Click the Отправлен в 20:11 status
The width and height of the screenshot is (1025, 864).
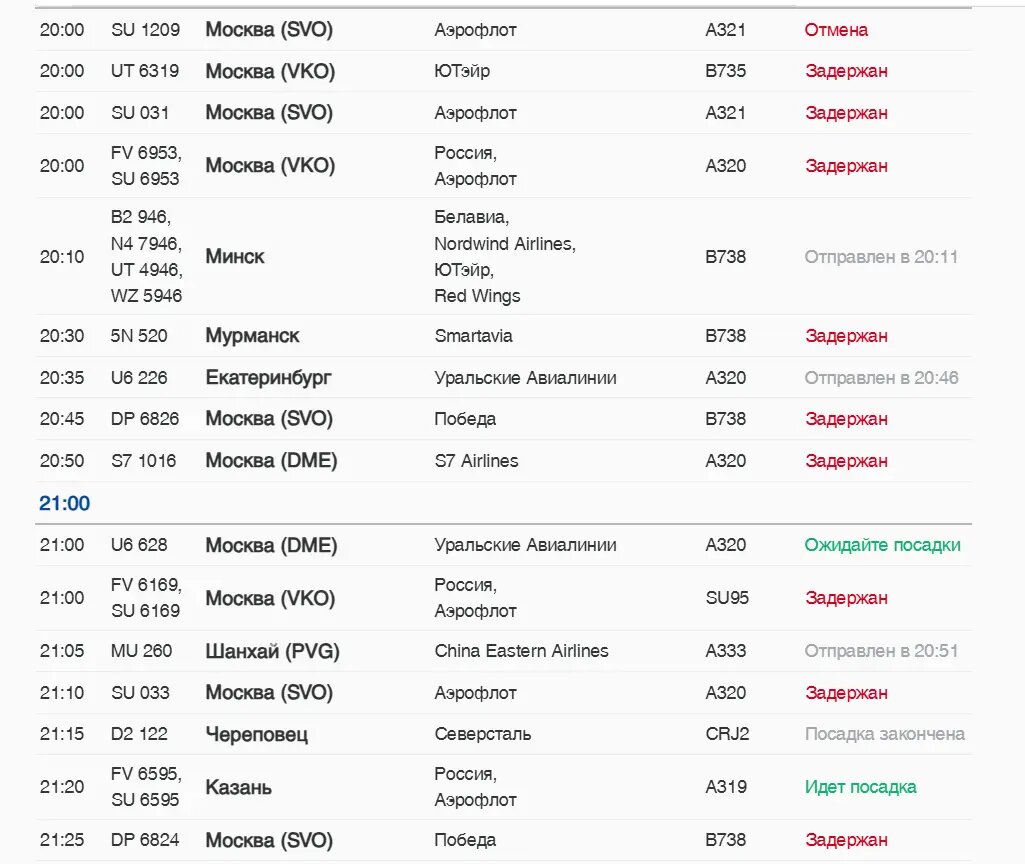click(881, 257)
